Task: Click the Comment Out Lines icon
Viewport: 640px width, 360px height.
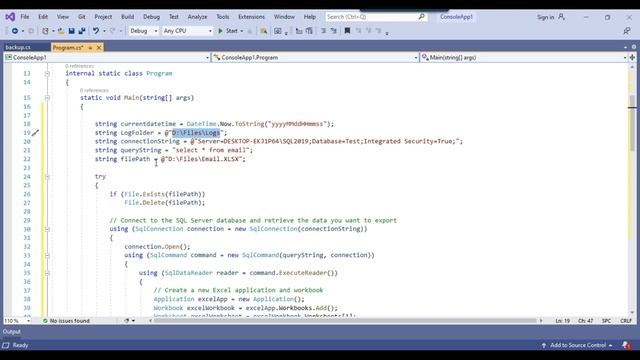Action: pyautogui.click(x=323, y=31)
